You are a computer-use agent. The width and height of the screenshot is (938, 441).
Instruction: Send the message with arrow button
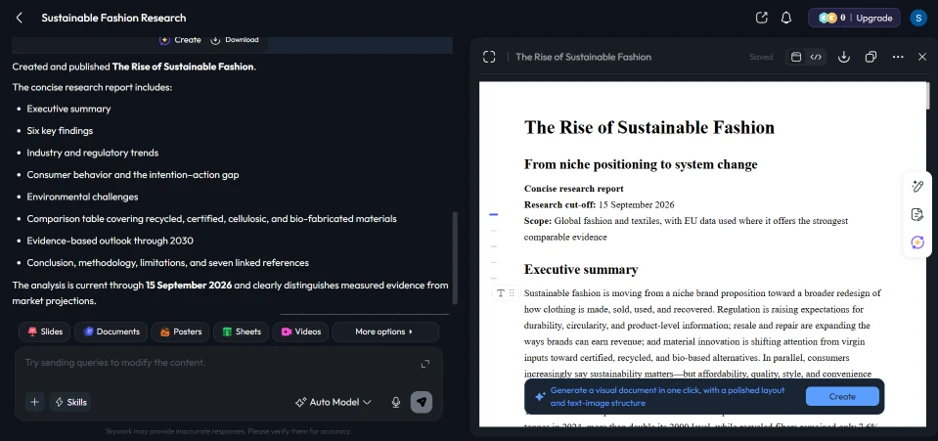[x=422, y=402]
